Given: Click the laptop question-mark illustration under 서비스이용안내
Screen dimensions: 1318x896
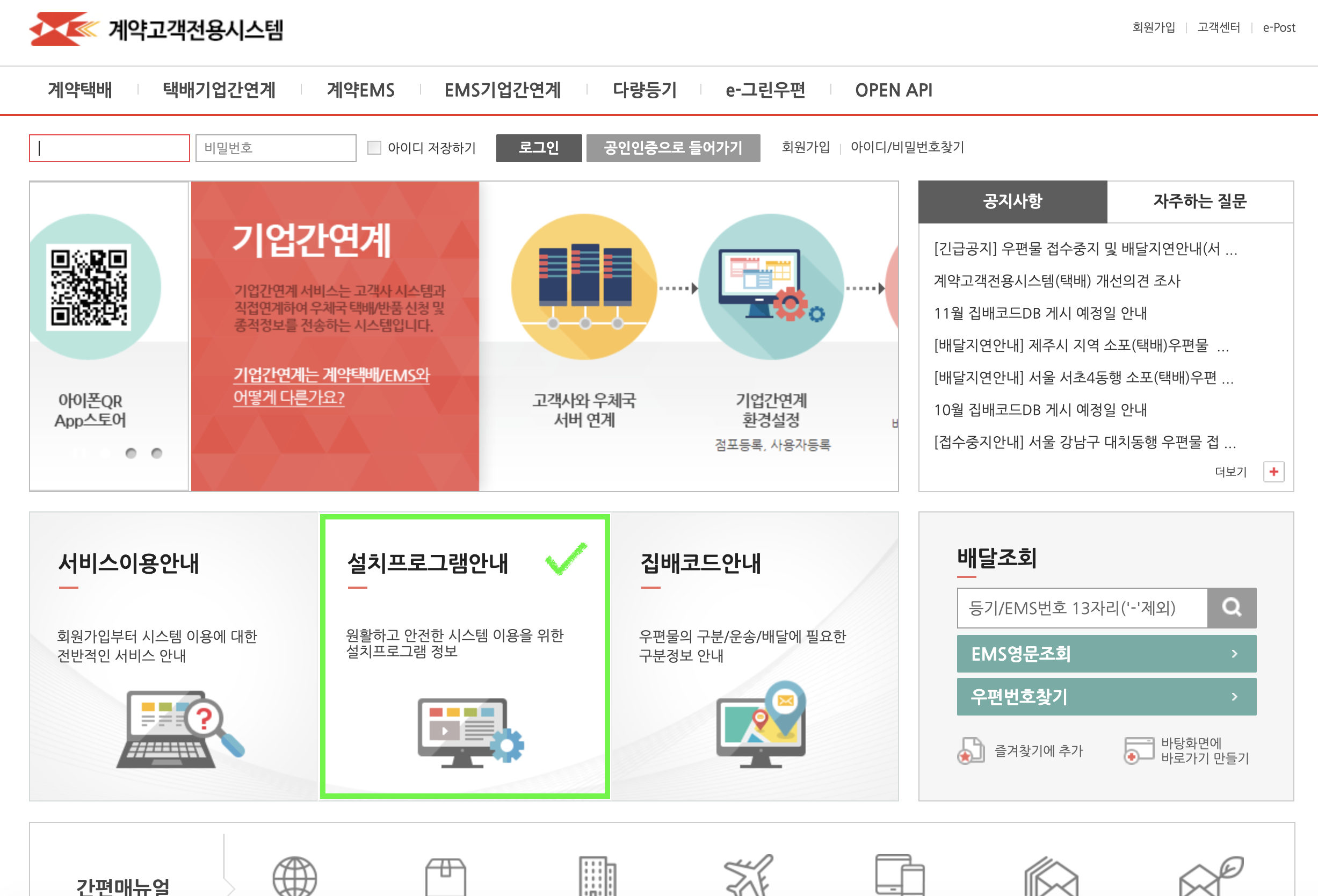Looking at the screenshot, I should click(180, 729).
